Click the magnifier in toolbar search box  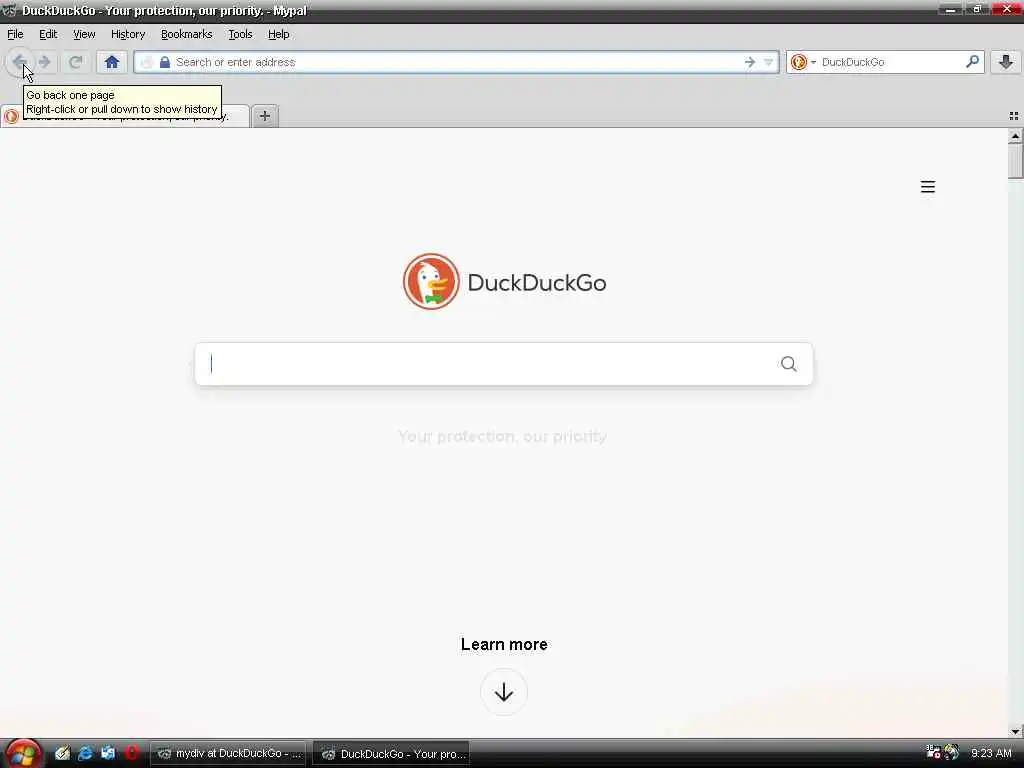972,61
